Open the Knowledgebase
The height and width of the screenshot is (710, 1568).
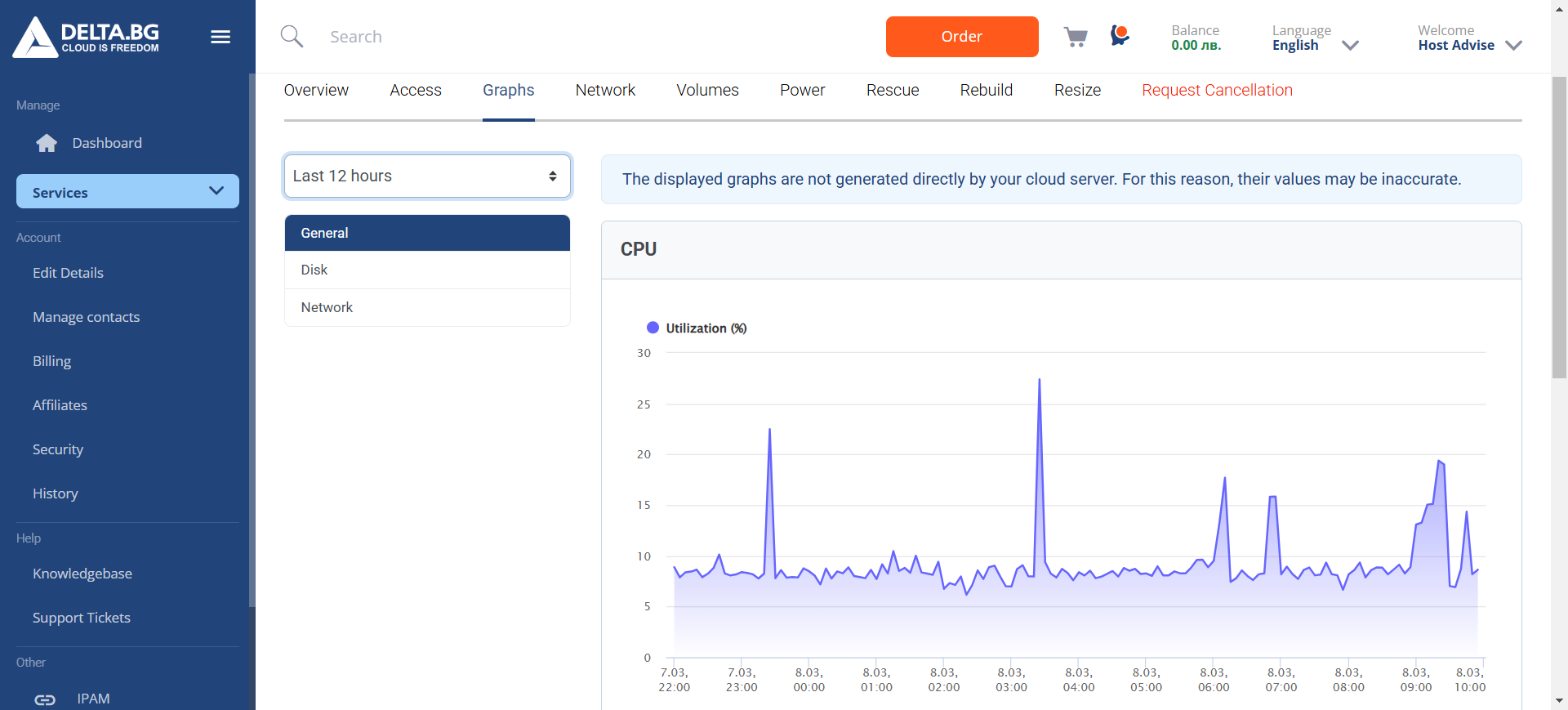coord(82,574)
